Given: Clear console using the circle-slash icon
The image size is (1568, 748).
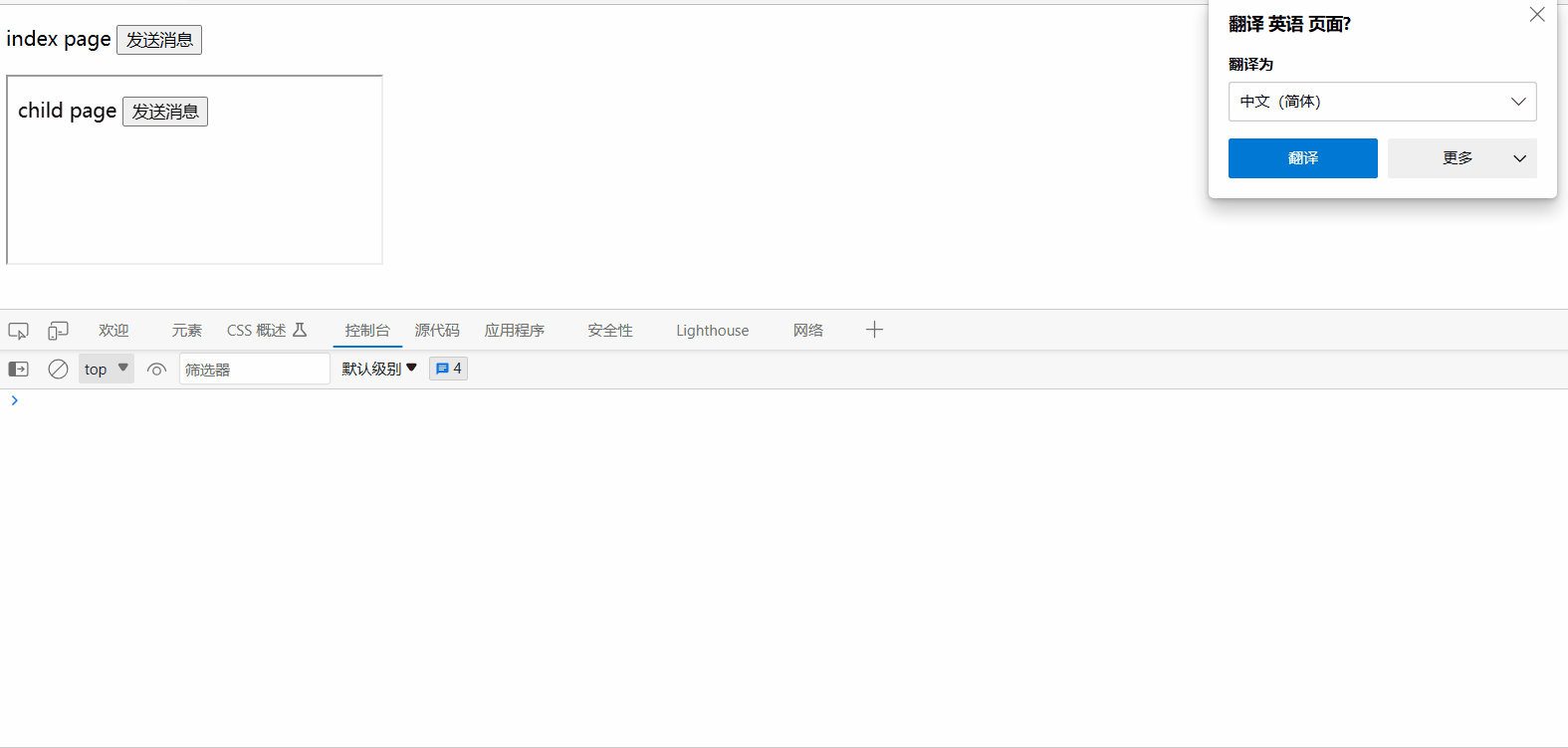Looking at the screenshot, I should click(59, 370).
